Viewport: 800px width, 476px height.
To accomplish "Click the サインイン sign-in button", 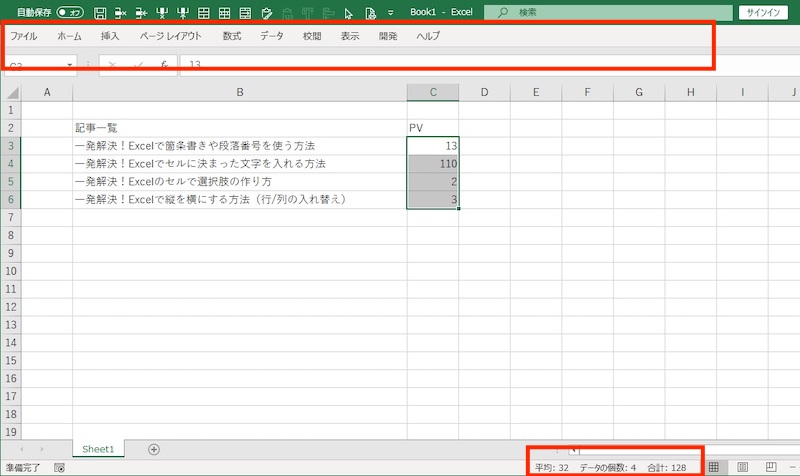I will pos(763,13).
